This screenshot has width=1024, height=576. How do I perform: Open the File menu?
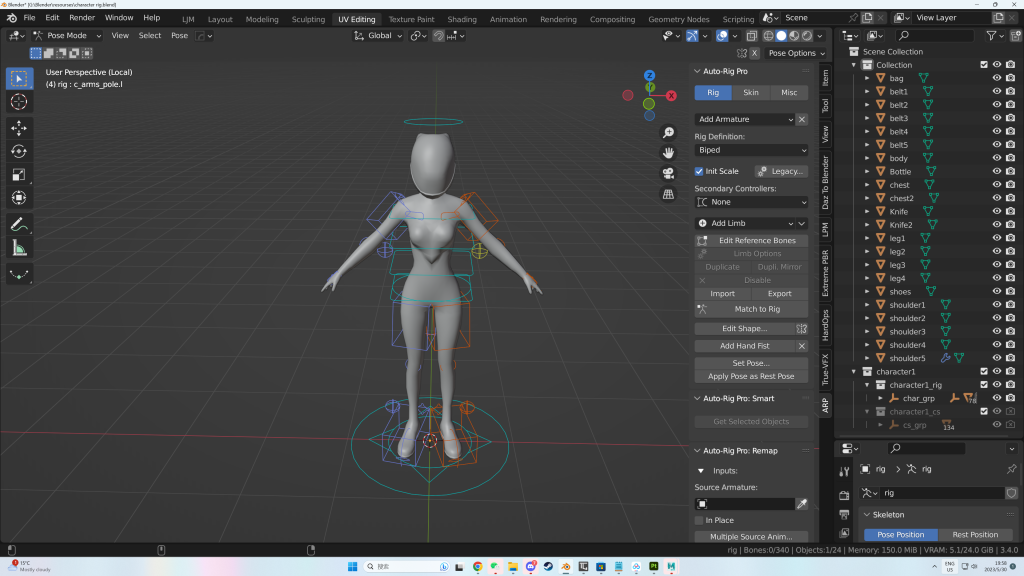coord(29,18)
